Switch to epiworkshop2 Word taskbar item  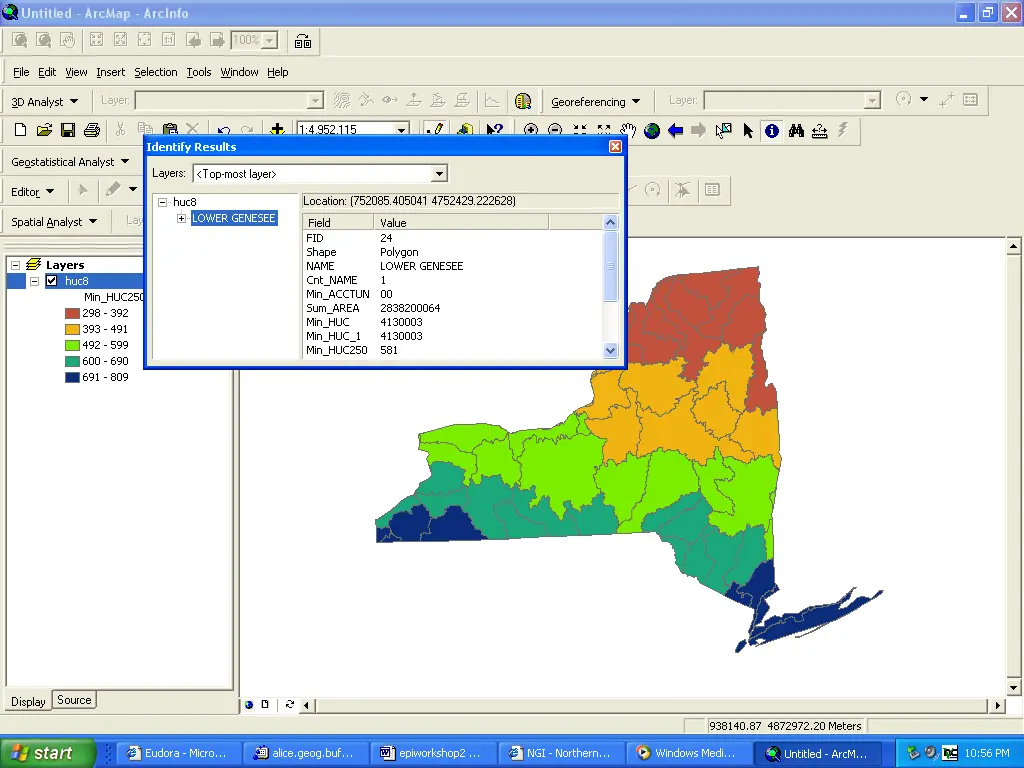point(433,753)
